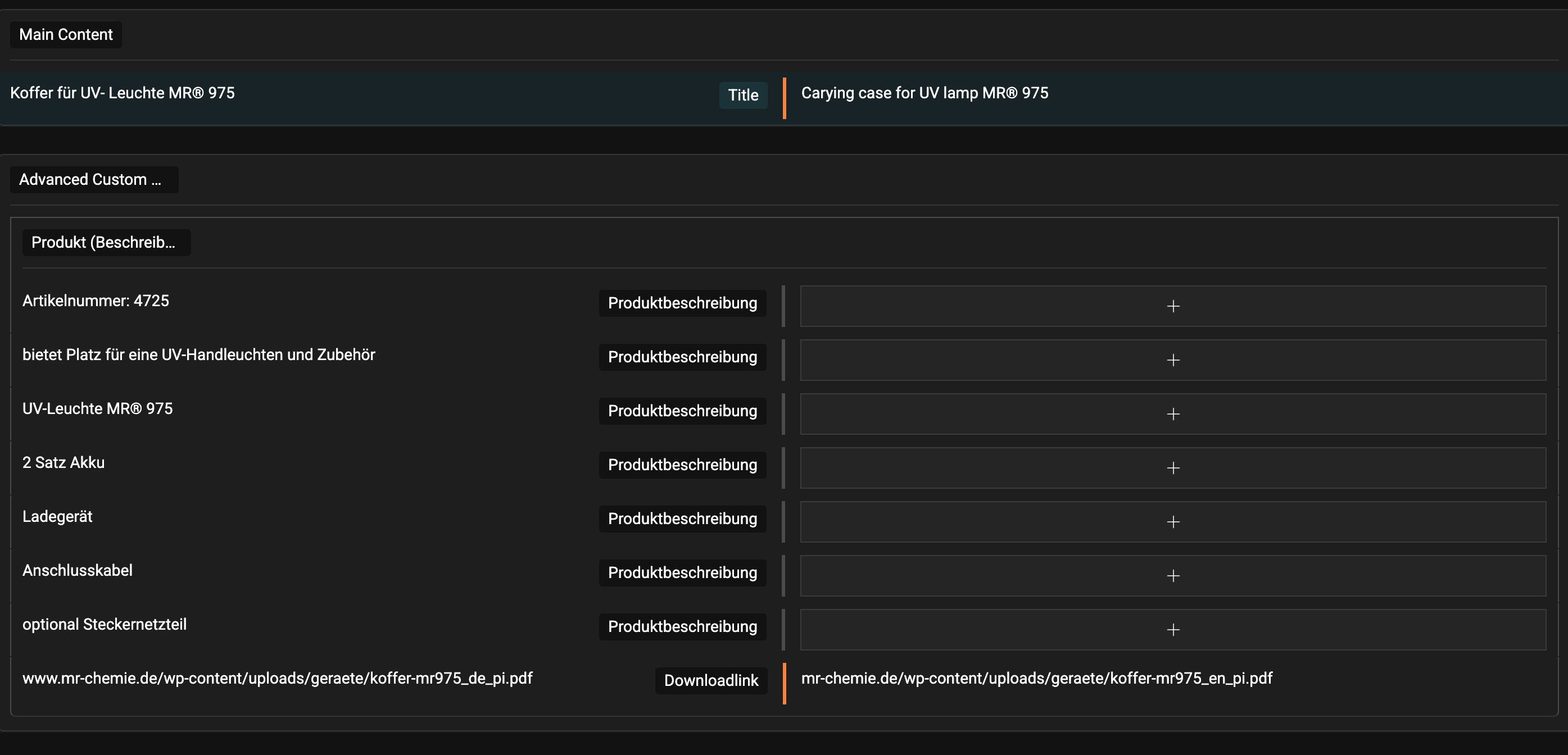
Task: Select source text 'Anschlusskabel'
Action: point(78,571)
